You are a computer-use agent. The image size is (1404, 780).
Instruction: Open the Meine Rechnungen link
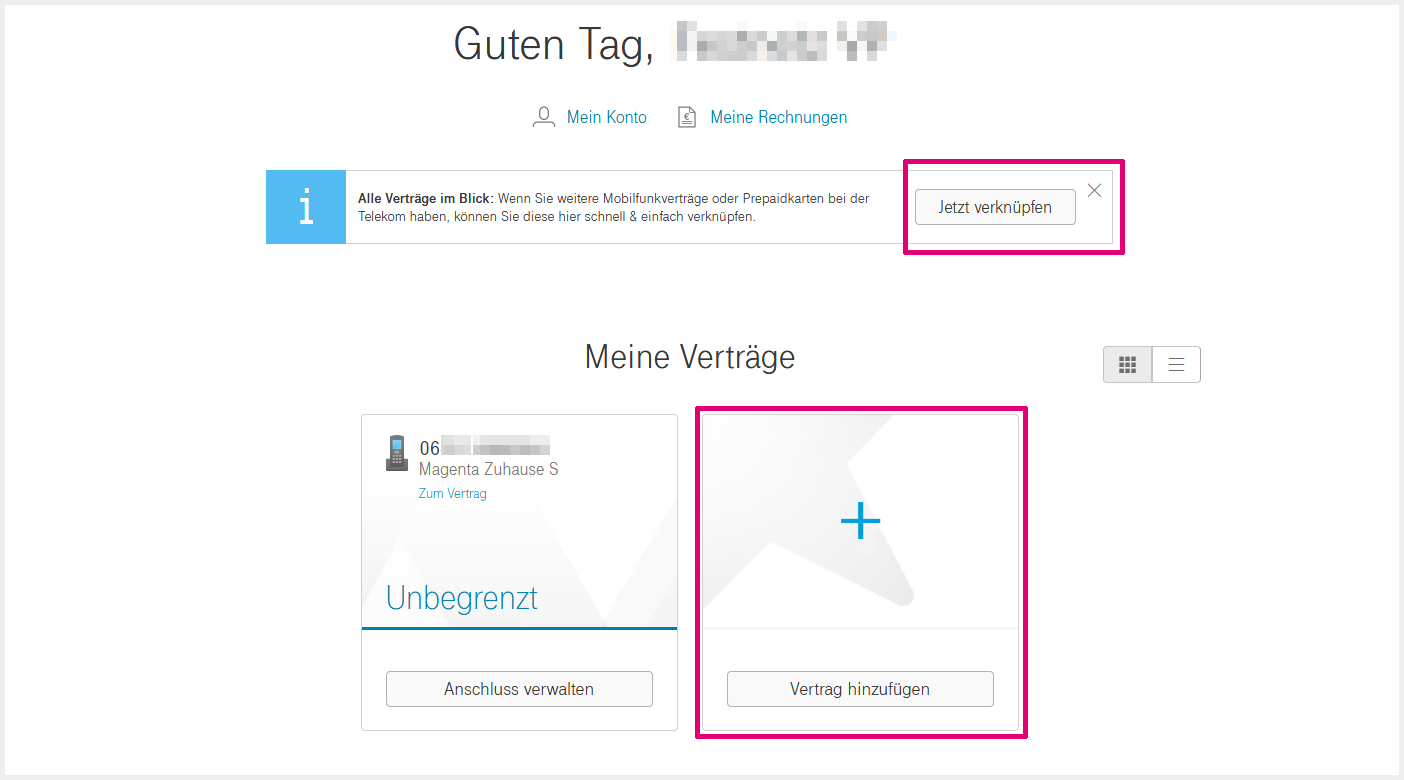pos(778,117)
